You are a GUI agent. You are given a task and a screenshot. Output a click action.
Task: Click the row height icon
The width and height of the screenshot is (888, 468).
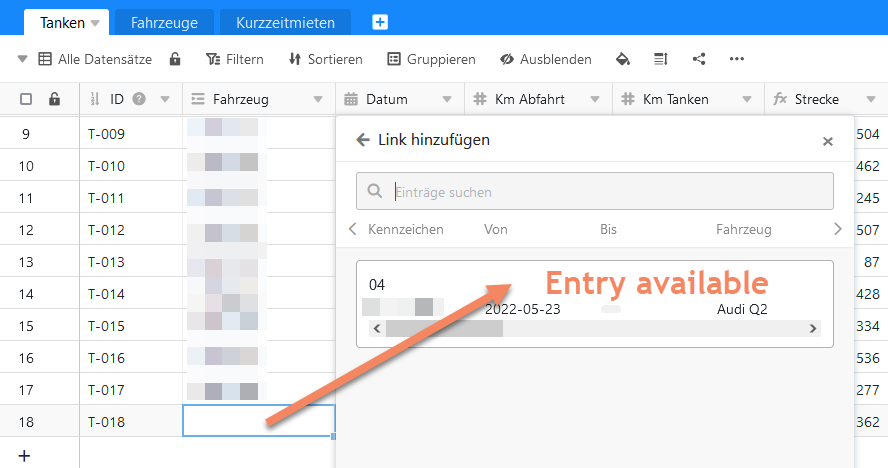[660, 59]
